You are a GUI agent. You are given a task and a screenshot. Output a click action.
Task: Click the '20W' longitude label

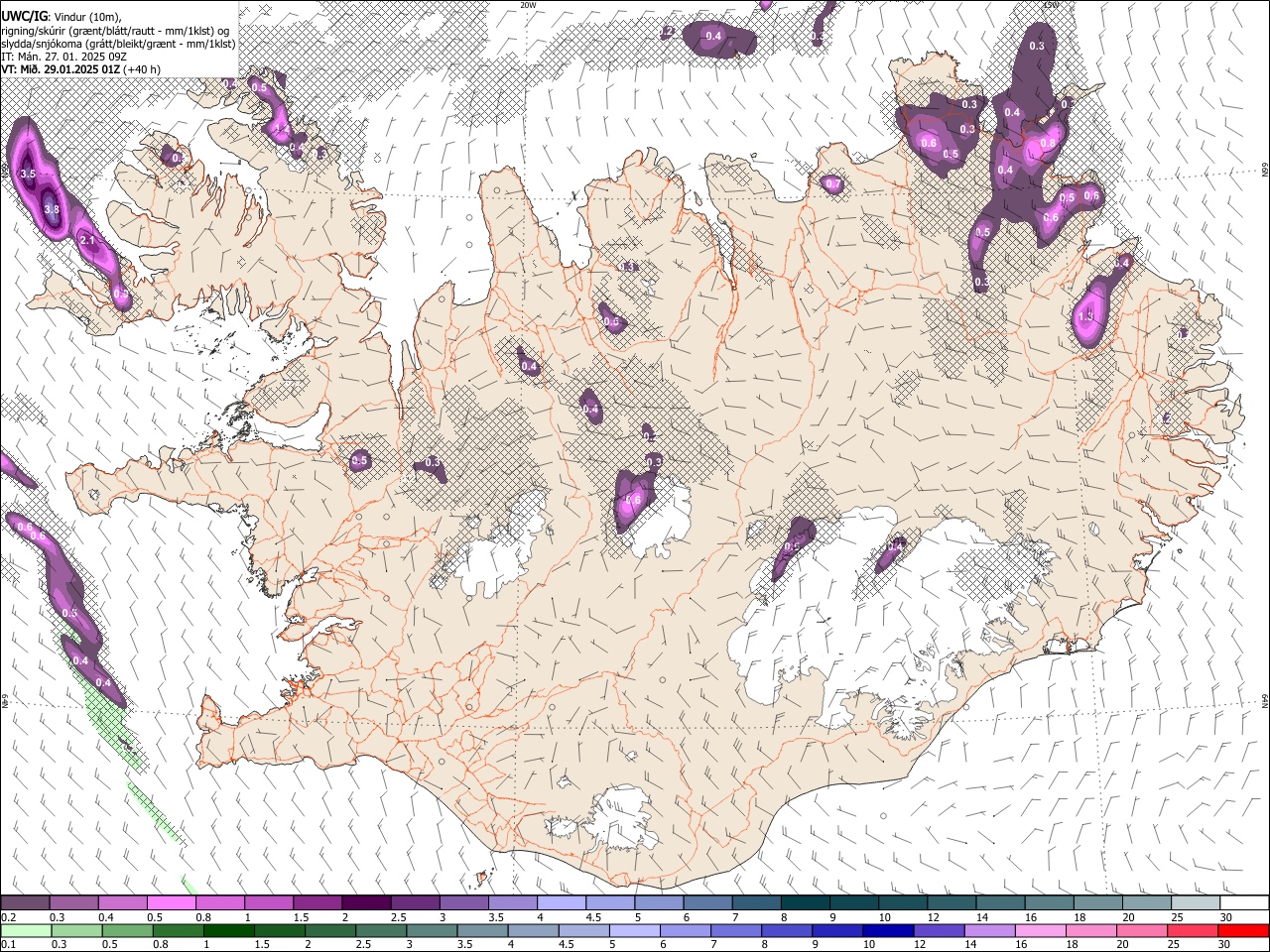528,5
